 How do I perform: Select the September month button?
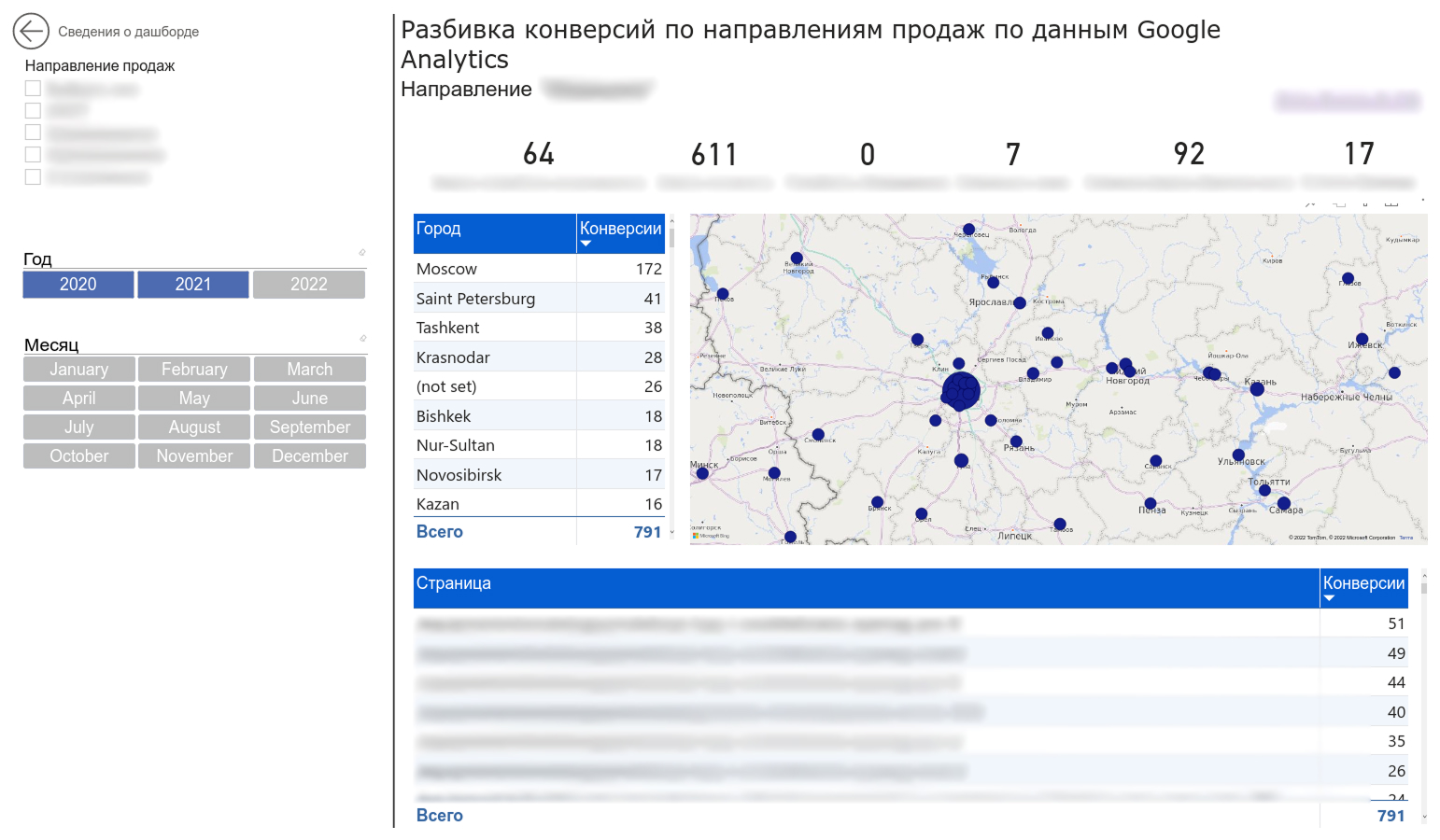point(310,427)
